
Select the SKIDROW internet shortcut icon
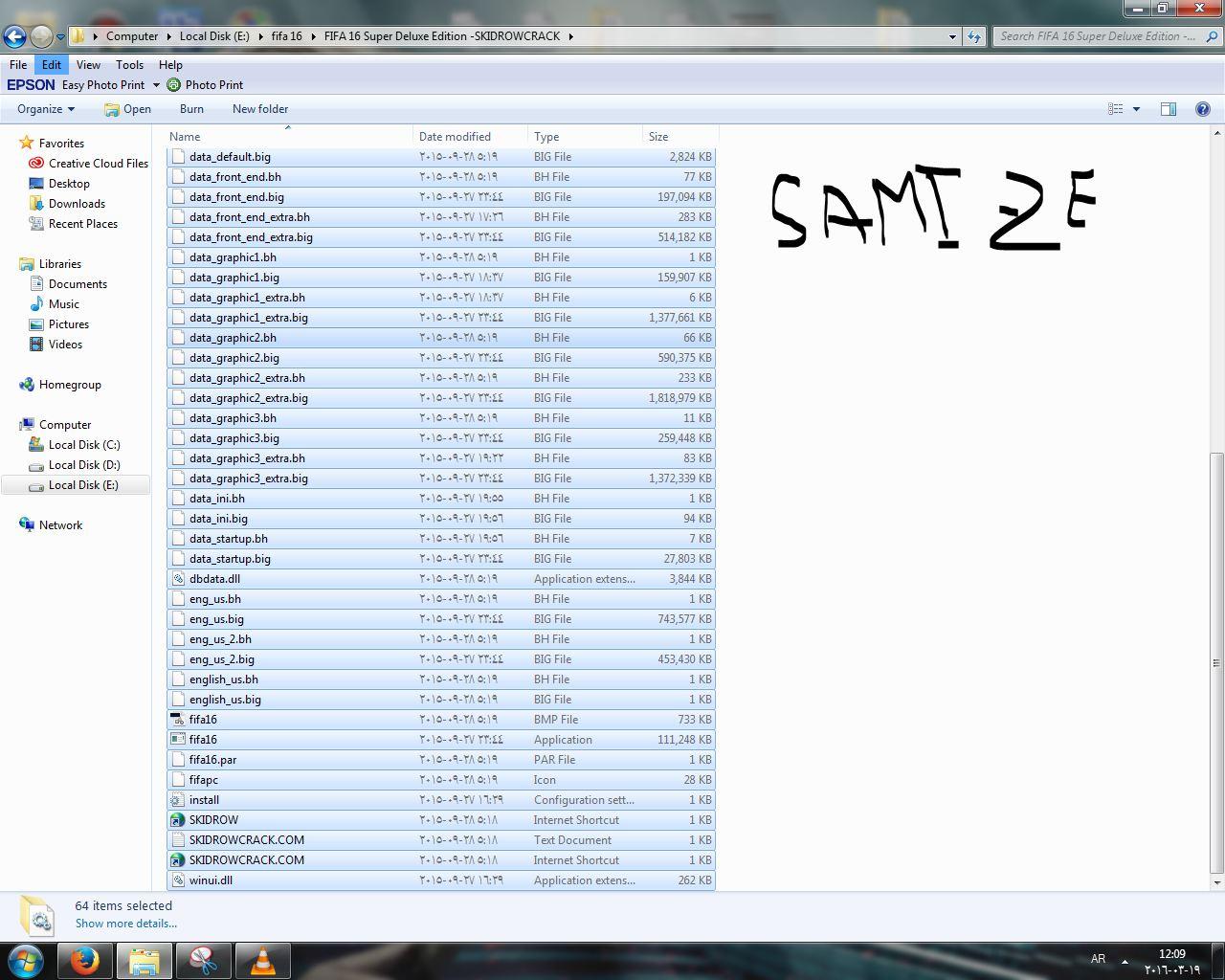(177, 820)
